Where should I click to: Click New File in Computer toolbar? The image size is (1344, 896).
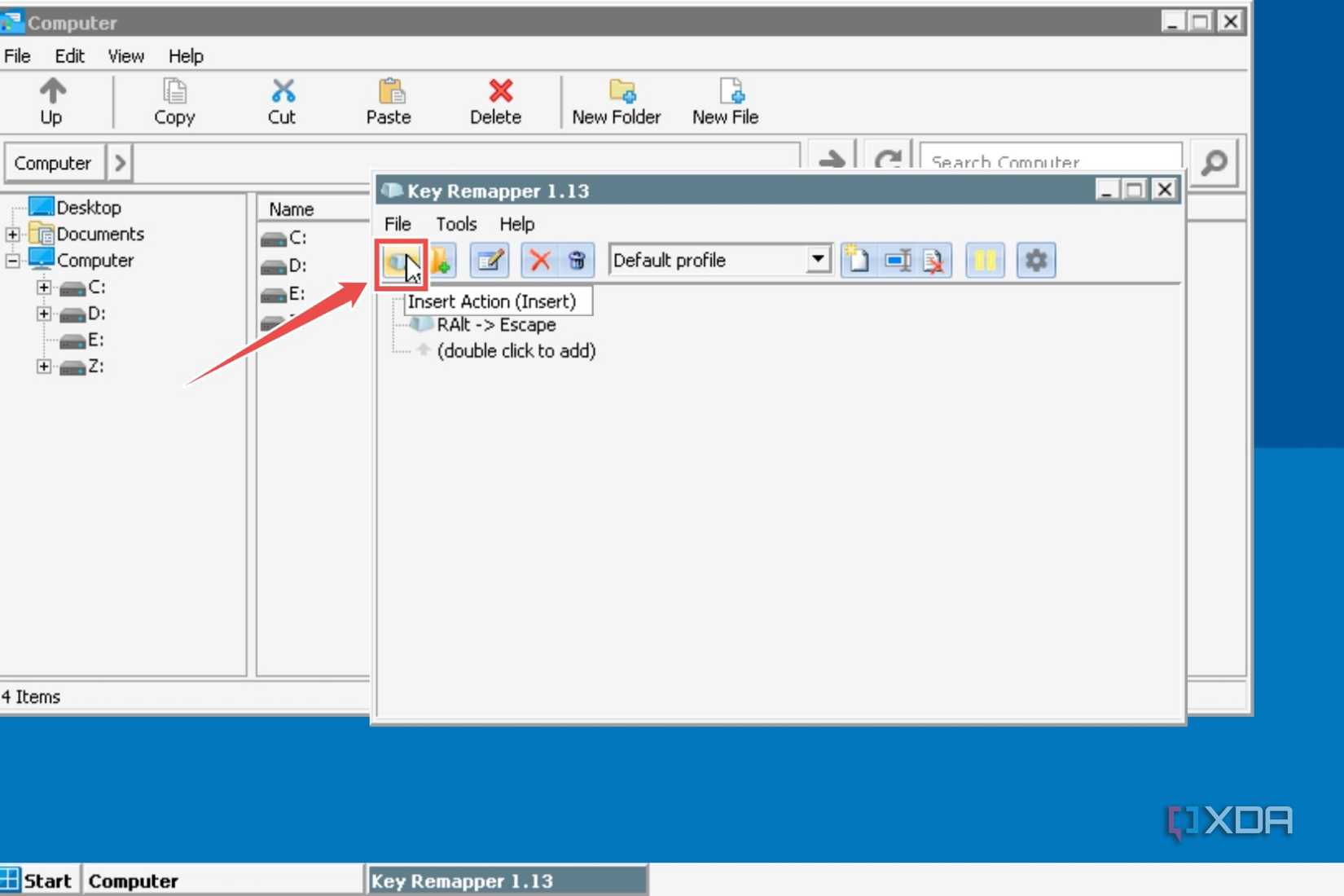pos(726,101)
